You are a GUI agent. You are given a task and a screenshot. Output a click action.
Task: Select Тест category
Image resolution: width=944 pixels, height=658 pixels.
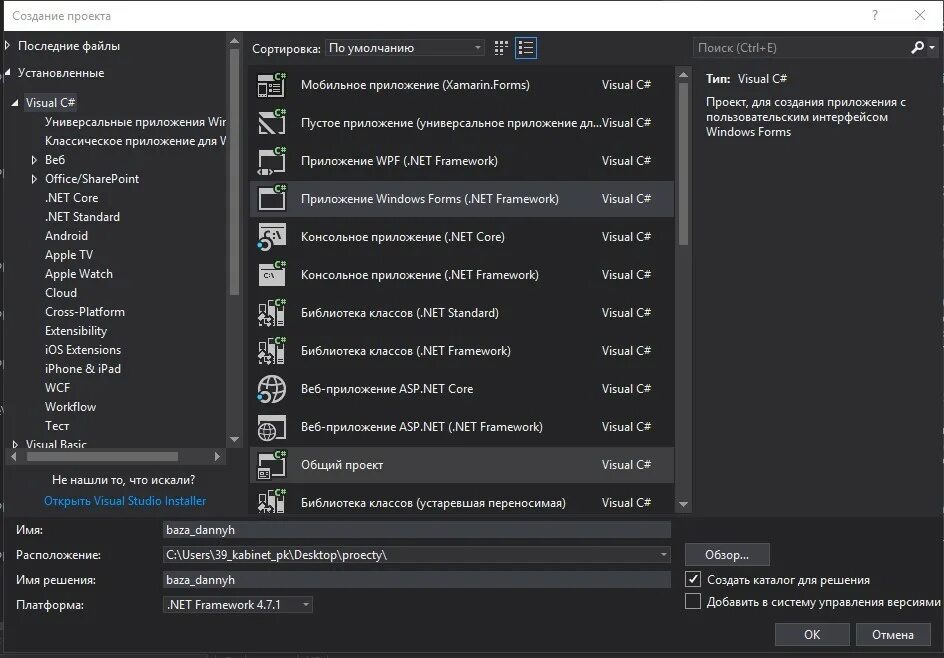pyautogui.click(x=57, y=426)
